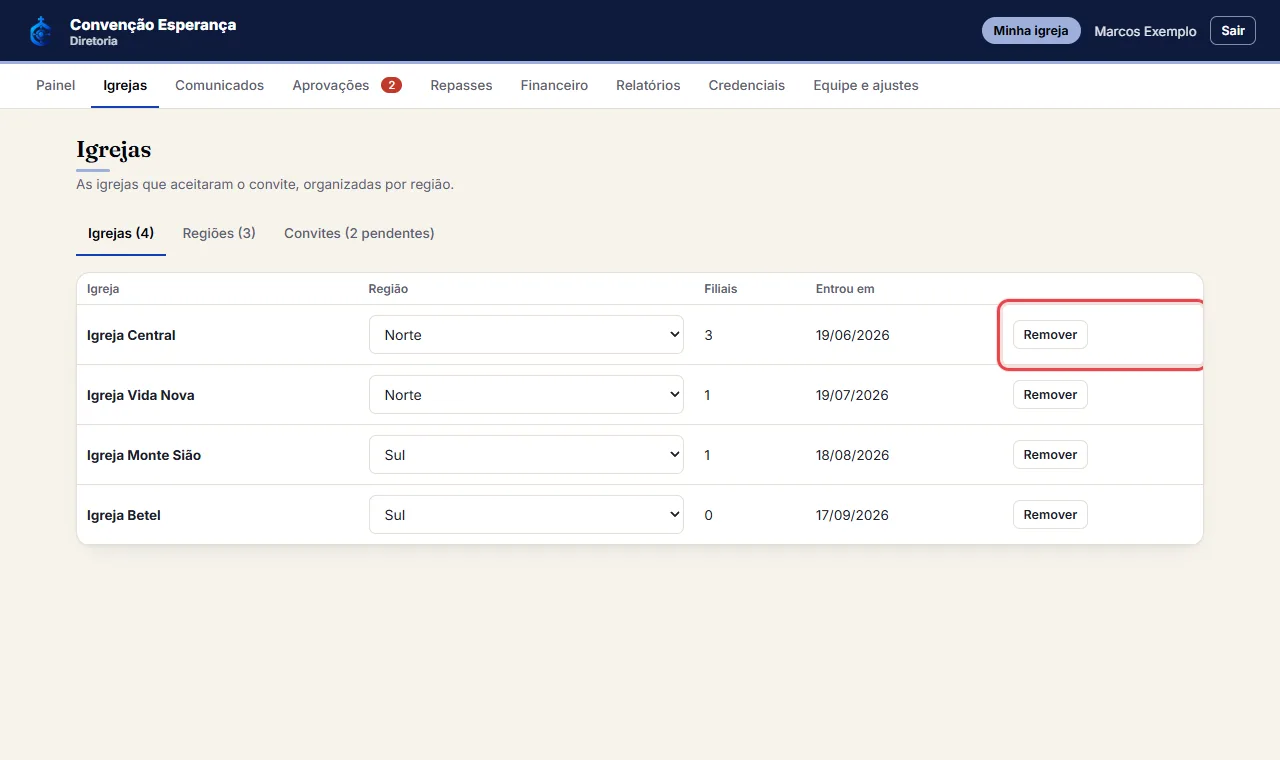Screen dimensions: 1280x760
Task: Expand region dropdown for Igreja Vida Nova
Action: click(526, 395)
